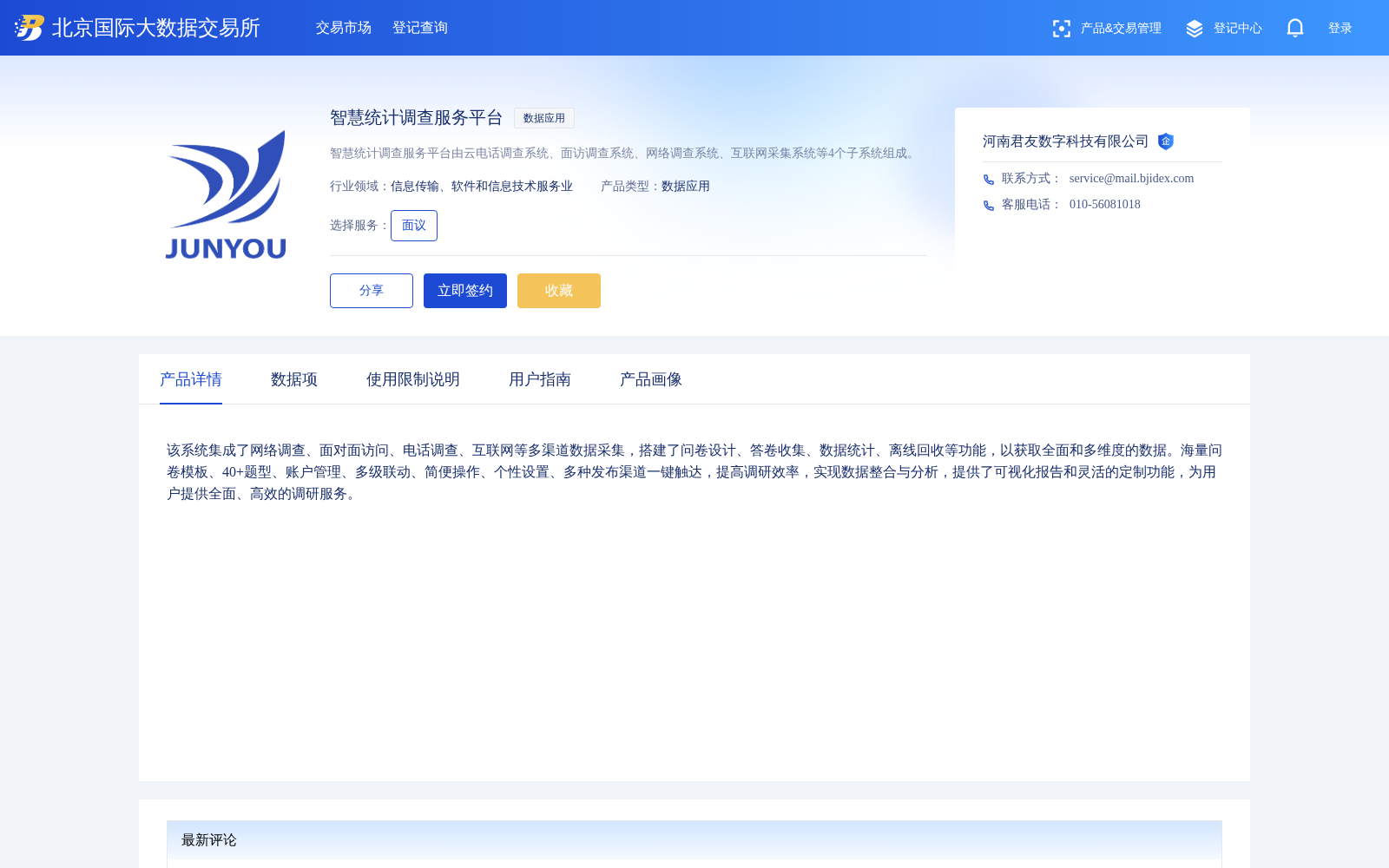Image resolution: width=1389 pixels, height=868 pixels.
Task: Click the 行业领域 label
Action: coord(359,187)
